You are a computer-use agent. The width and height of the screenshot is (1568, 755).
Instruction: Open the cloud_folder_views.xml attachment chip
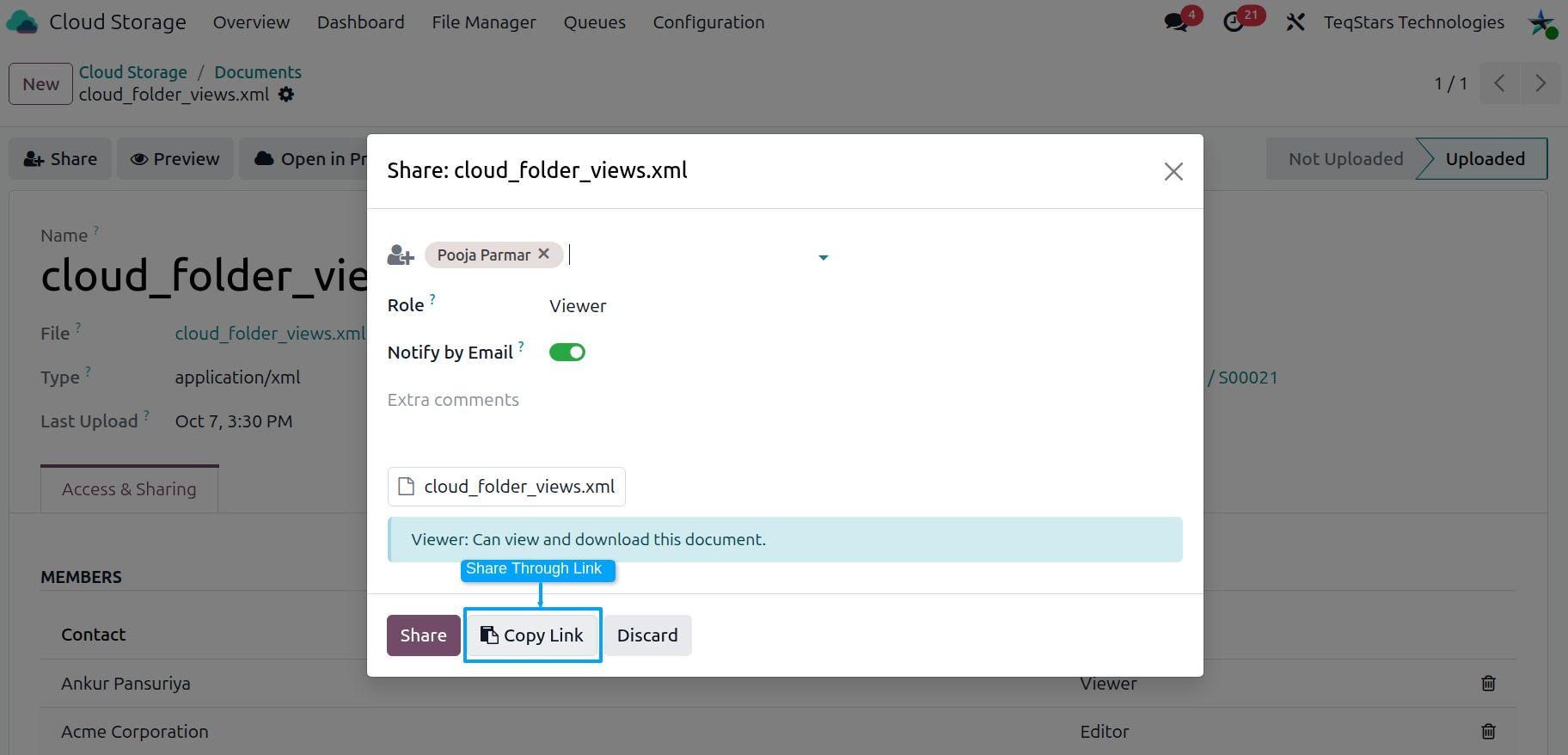506,487
